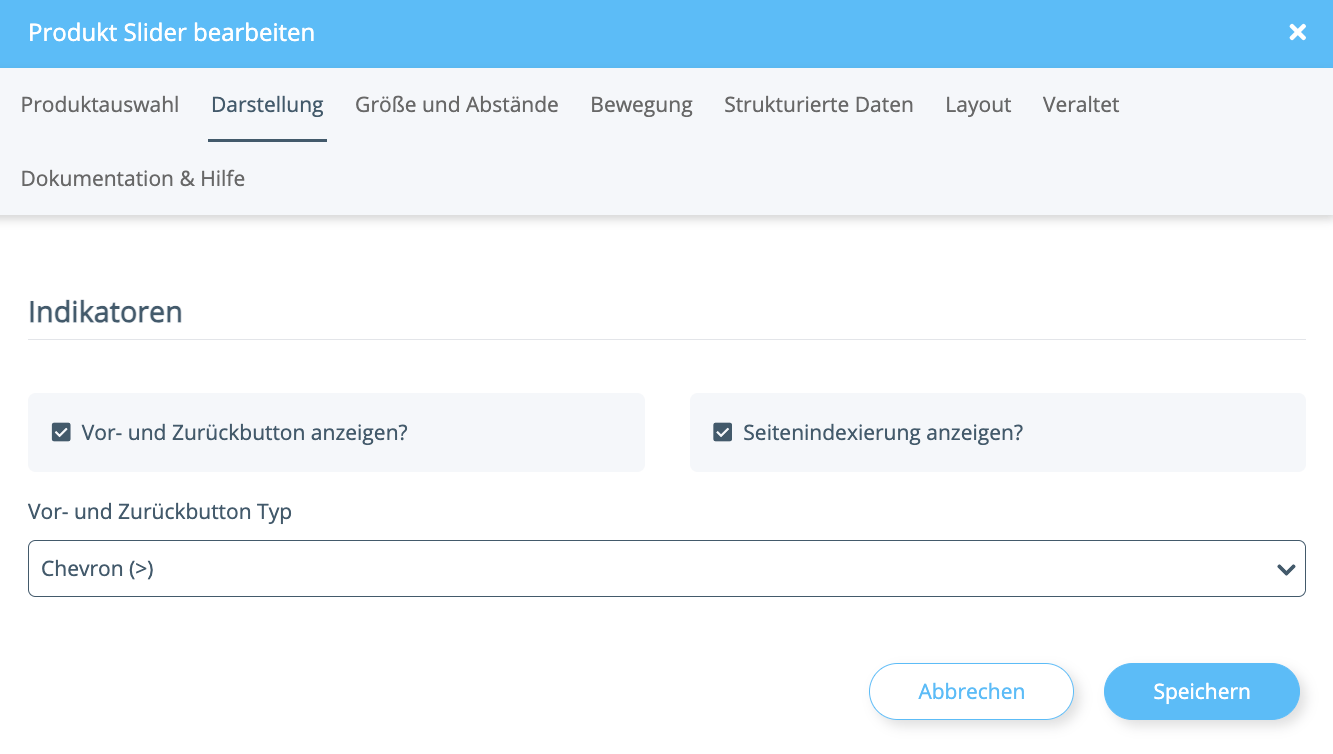Open the Veraltet tab
The width and height of the screenshot is (1333, 754).
(1081, 104)
